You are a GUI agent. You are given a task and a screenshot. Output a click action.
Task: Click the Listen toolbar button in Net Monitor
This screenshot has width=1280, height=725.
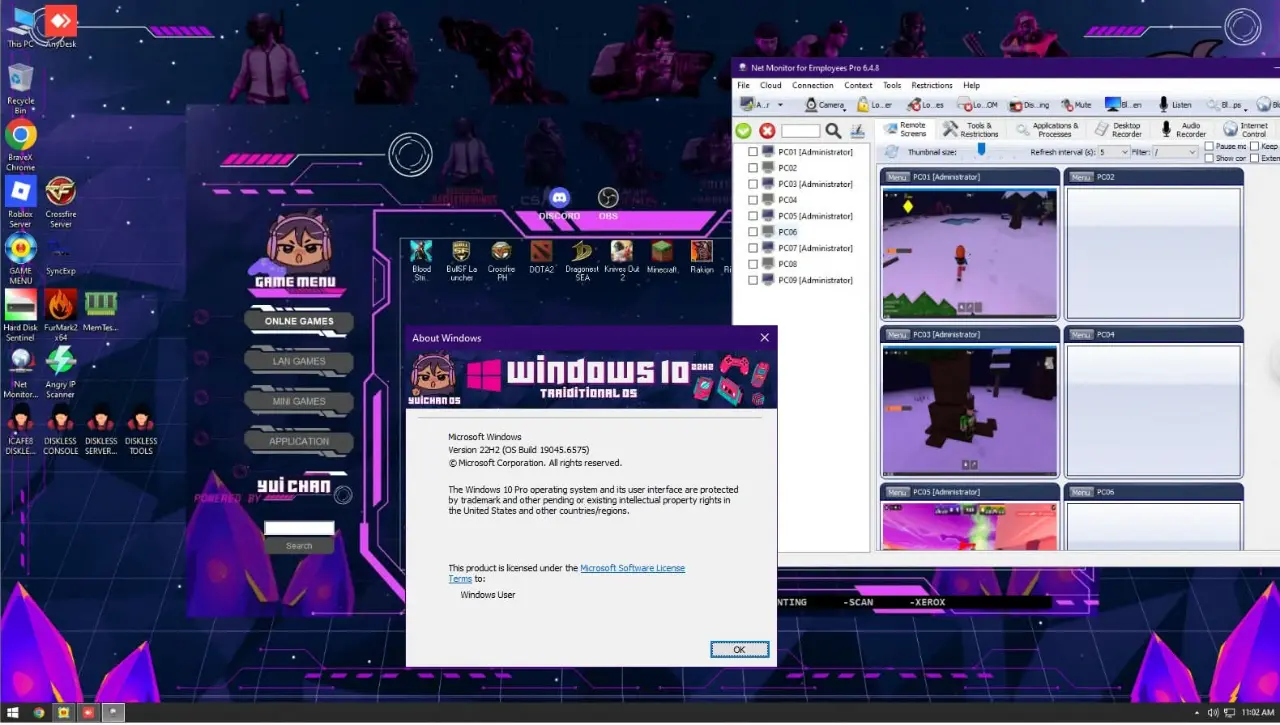tap(1174, 104)
